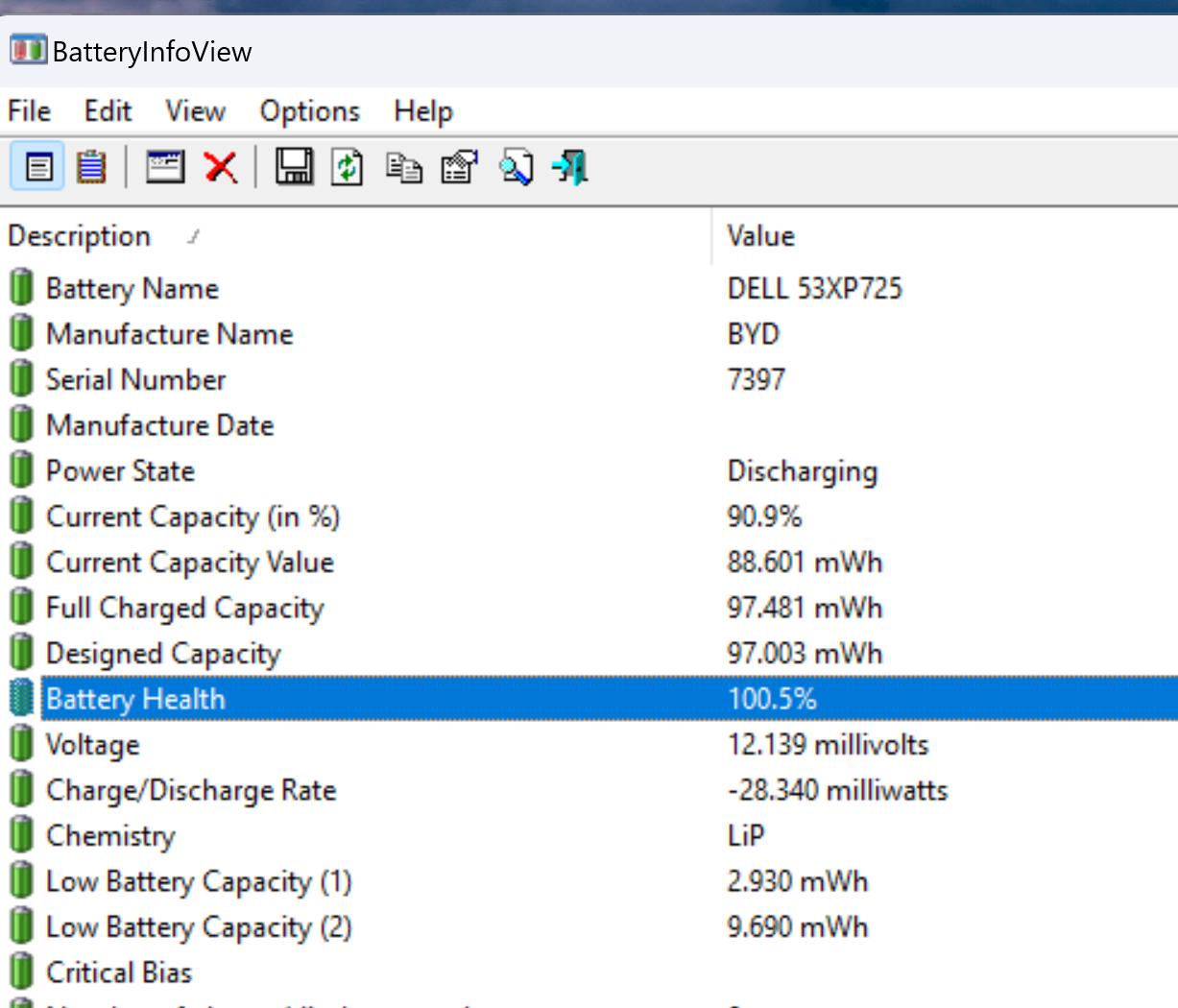Select the Low Battery Capacity (2) label
Image resolution: width=1178 pixels, height=1008 pixels.
(200, 927)
